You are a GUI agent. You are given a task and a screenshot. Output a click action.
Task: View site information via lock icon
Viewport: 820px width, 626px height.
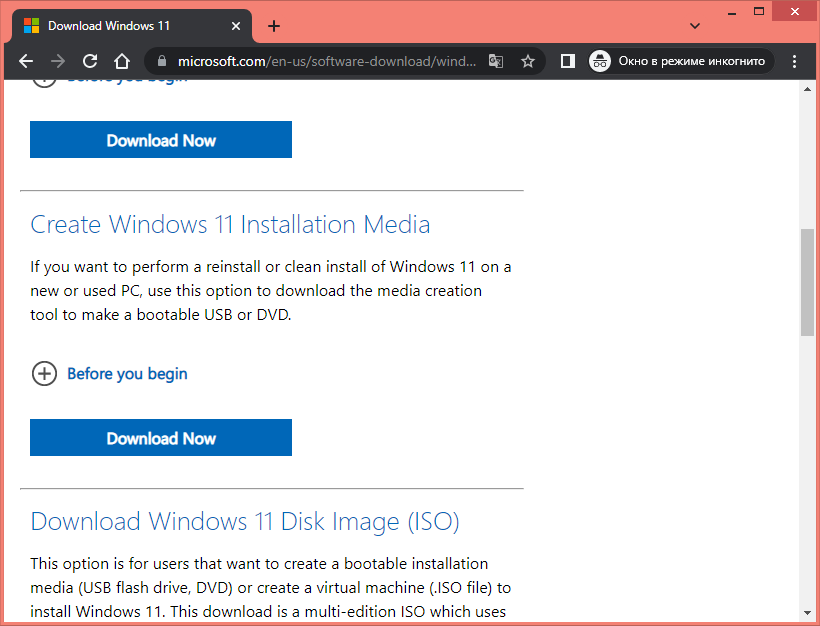[x=162, y=61]
